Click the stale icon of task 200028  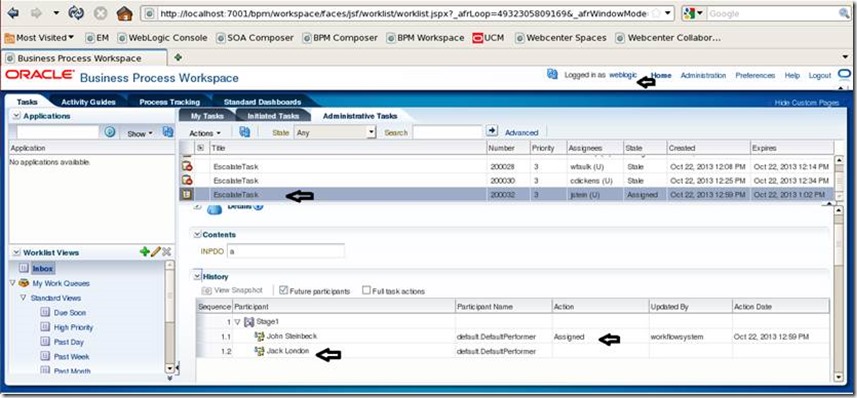tap(187, 166)
